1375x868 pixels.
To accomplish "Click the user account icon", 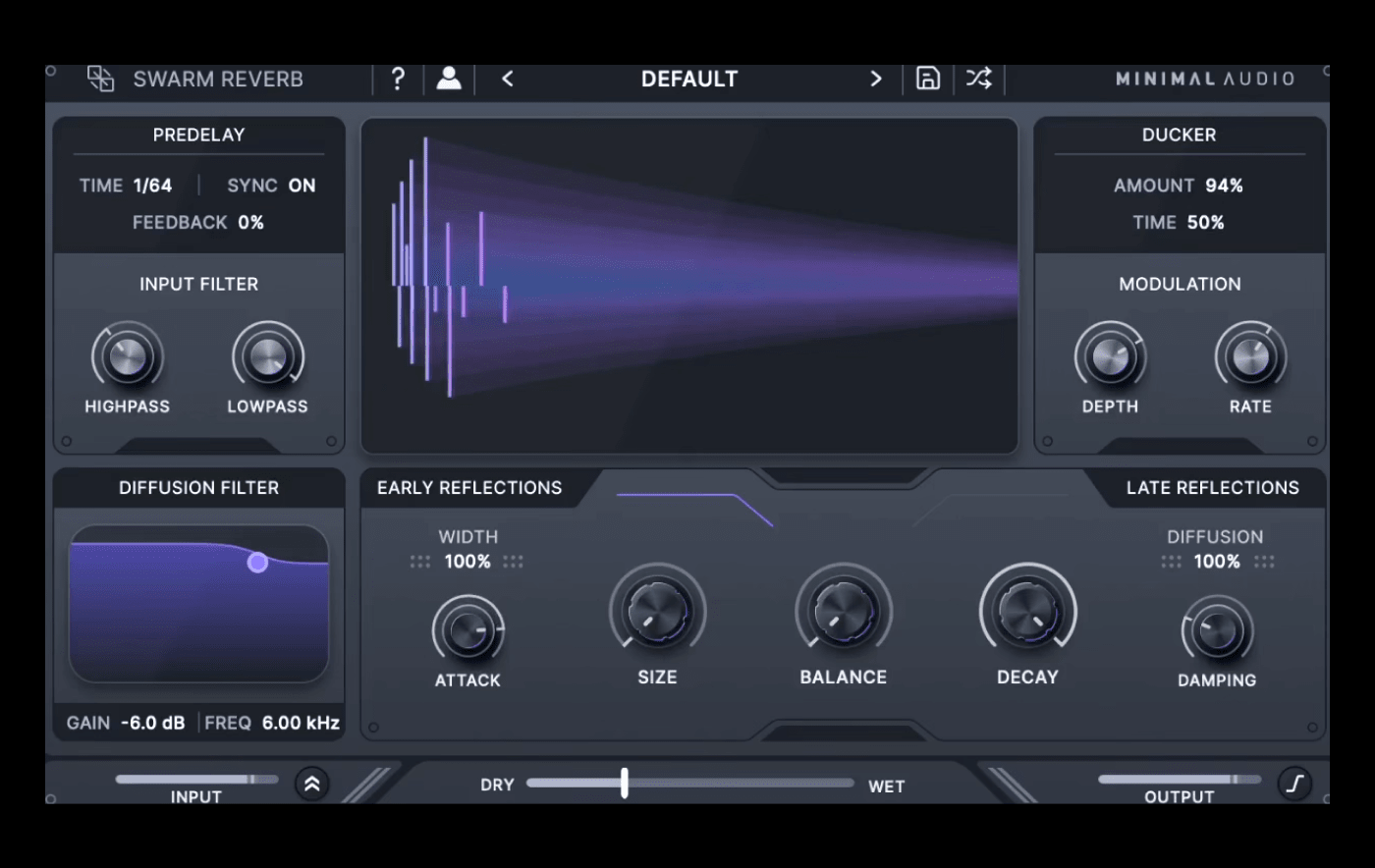I will 449,80.
